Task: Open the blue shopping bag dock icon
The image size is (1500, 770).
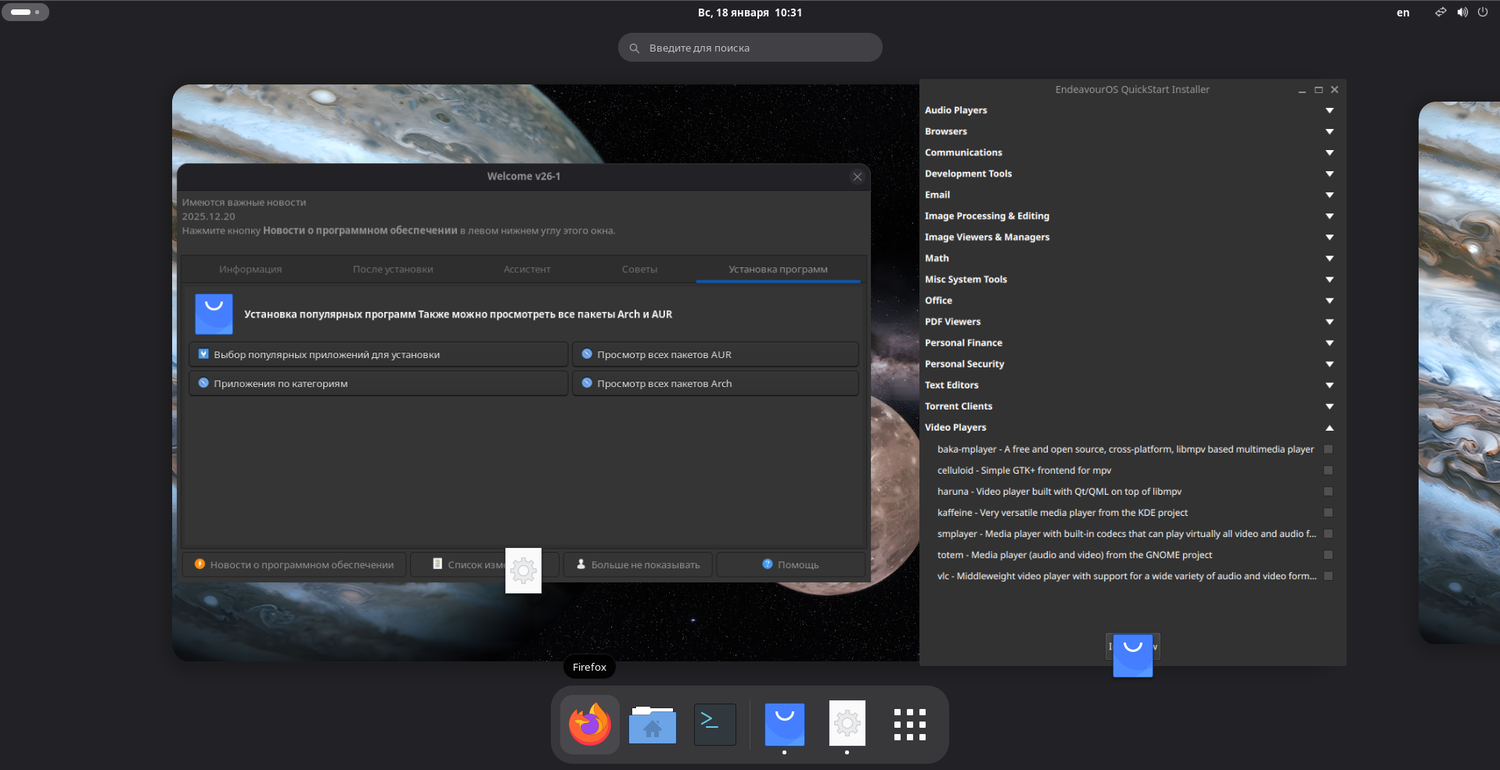Action: [785, 725]
